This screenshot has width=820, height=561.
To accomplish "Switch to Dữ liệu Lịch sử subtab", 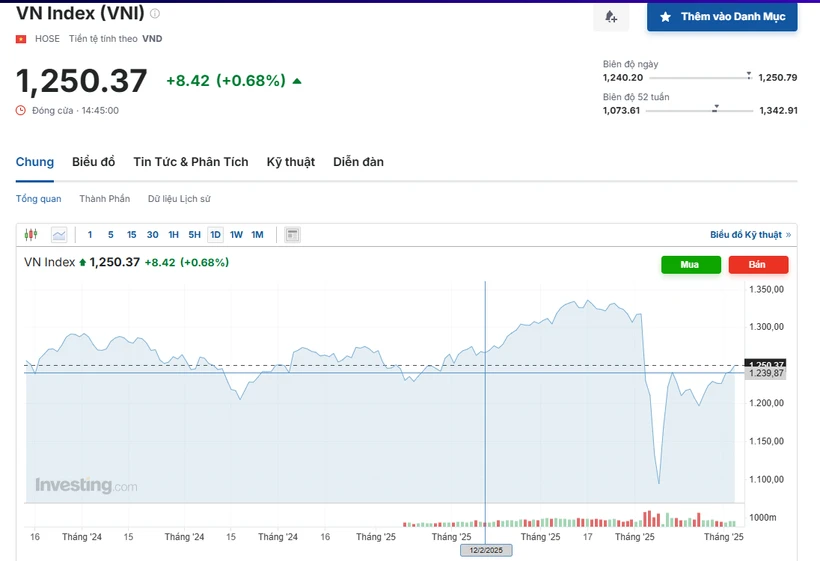I will 179,199.
